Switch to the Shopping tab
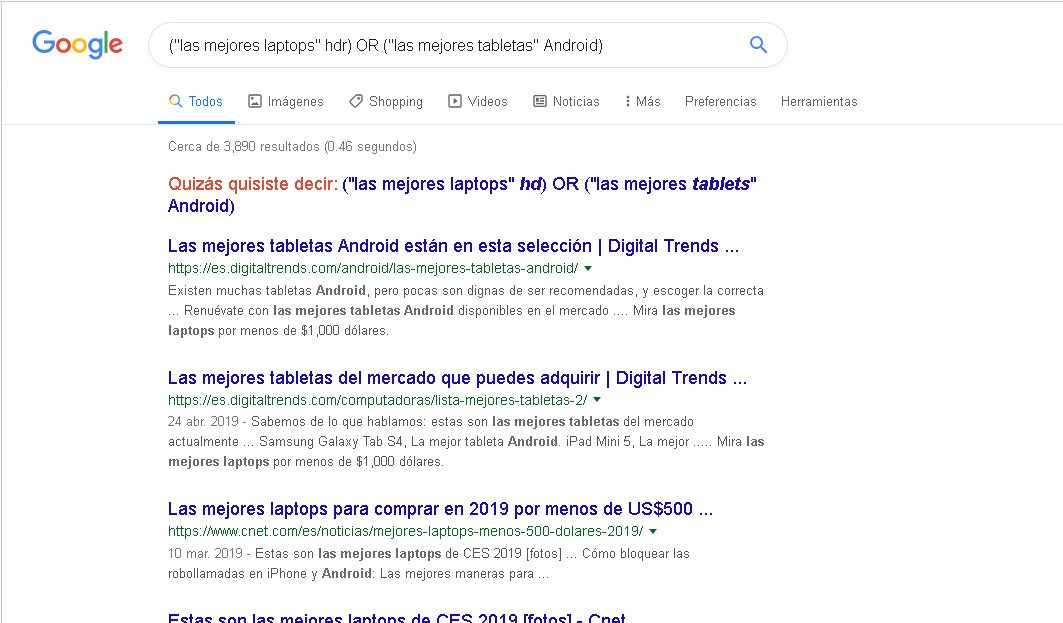 pyautogui.click(x=386, y=101)
